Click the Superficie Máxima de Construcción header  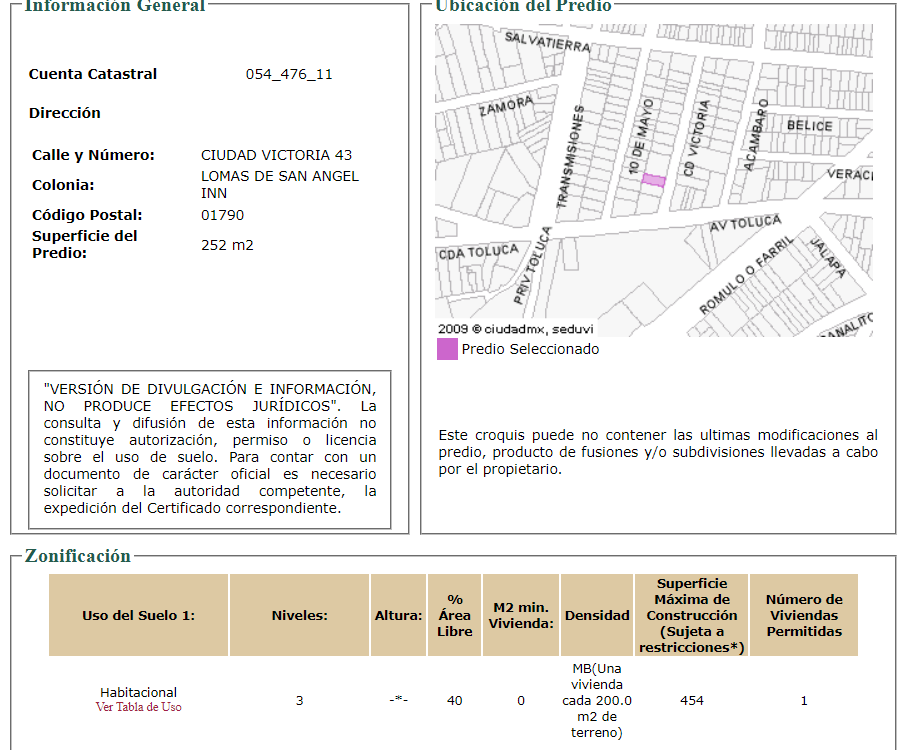point(691,615)
